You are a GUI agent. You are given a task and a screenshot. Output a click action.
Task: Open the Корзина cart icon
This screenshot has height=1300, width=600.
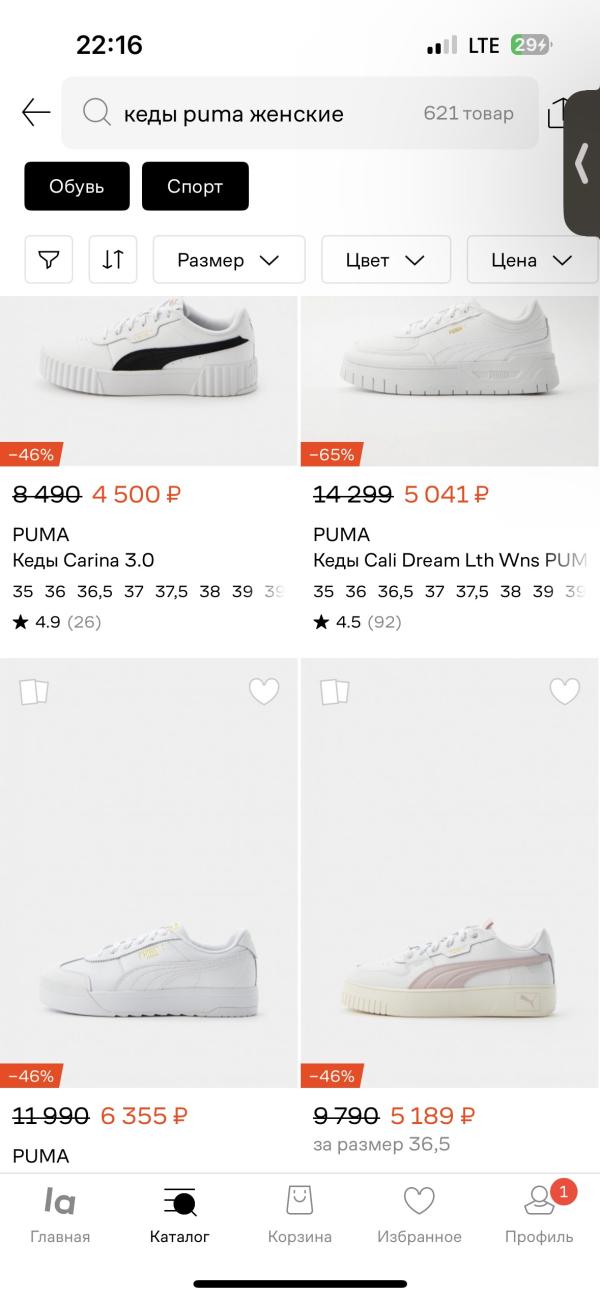pyautogui.click(x=299, y=1213)
